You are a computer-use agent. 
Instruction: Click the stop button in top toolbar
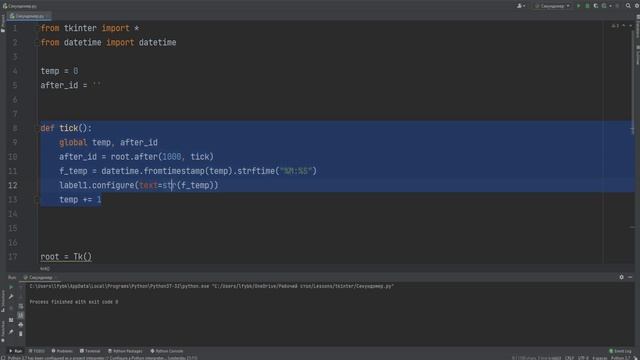tap(617, 6)
